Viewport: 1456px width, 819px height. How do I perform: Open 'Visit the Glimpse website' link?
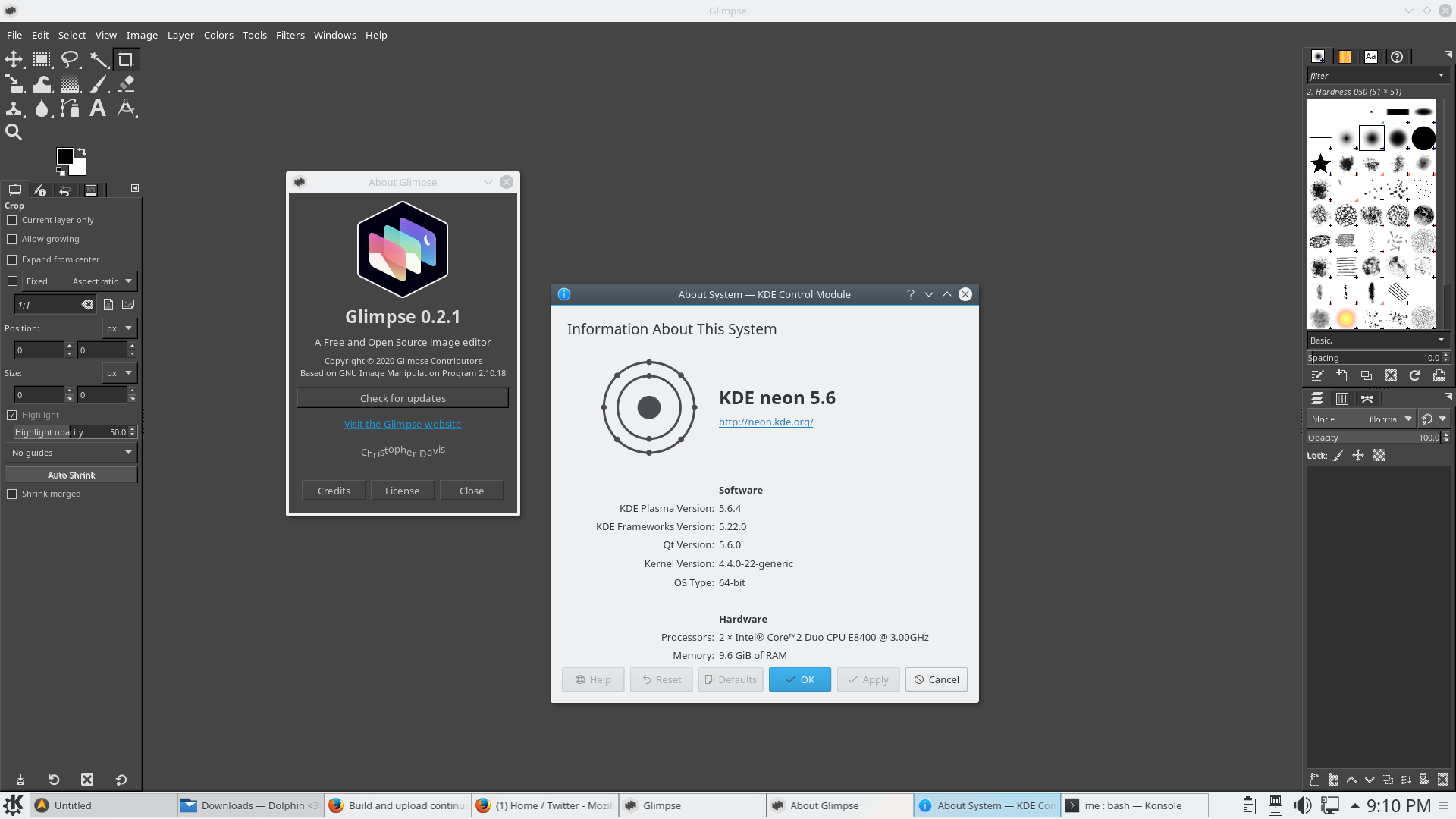pos(403,424)
